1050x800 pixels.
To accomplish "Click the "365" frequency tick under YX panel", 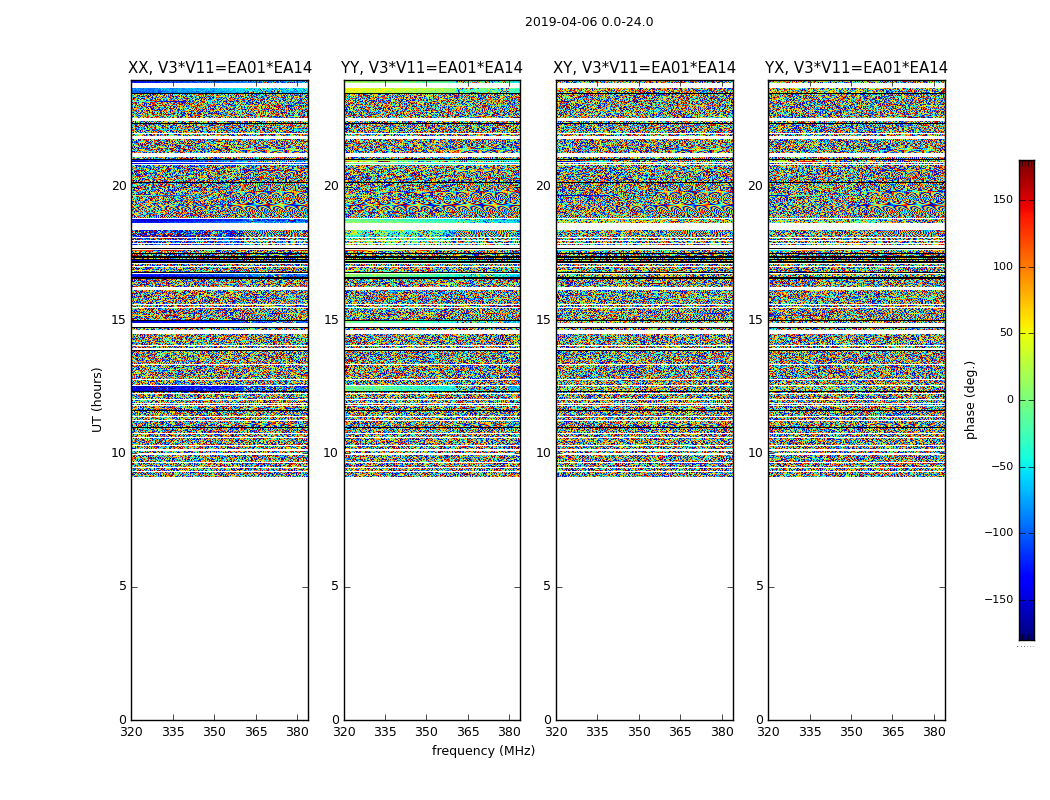I will [x=893, y=732].
